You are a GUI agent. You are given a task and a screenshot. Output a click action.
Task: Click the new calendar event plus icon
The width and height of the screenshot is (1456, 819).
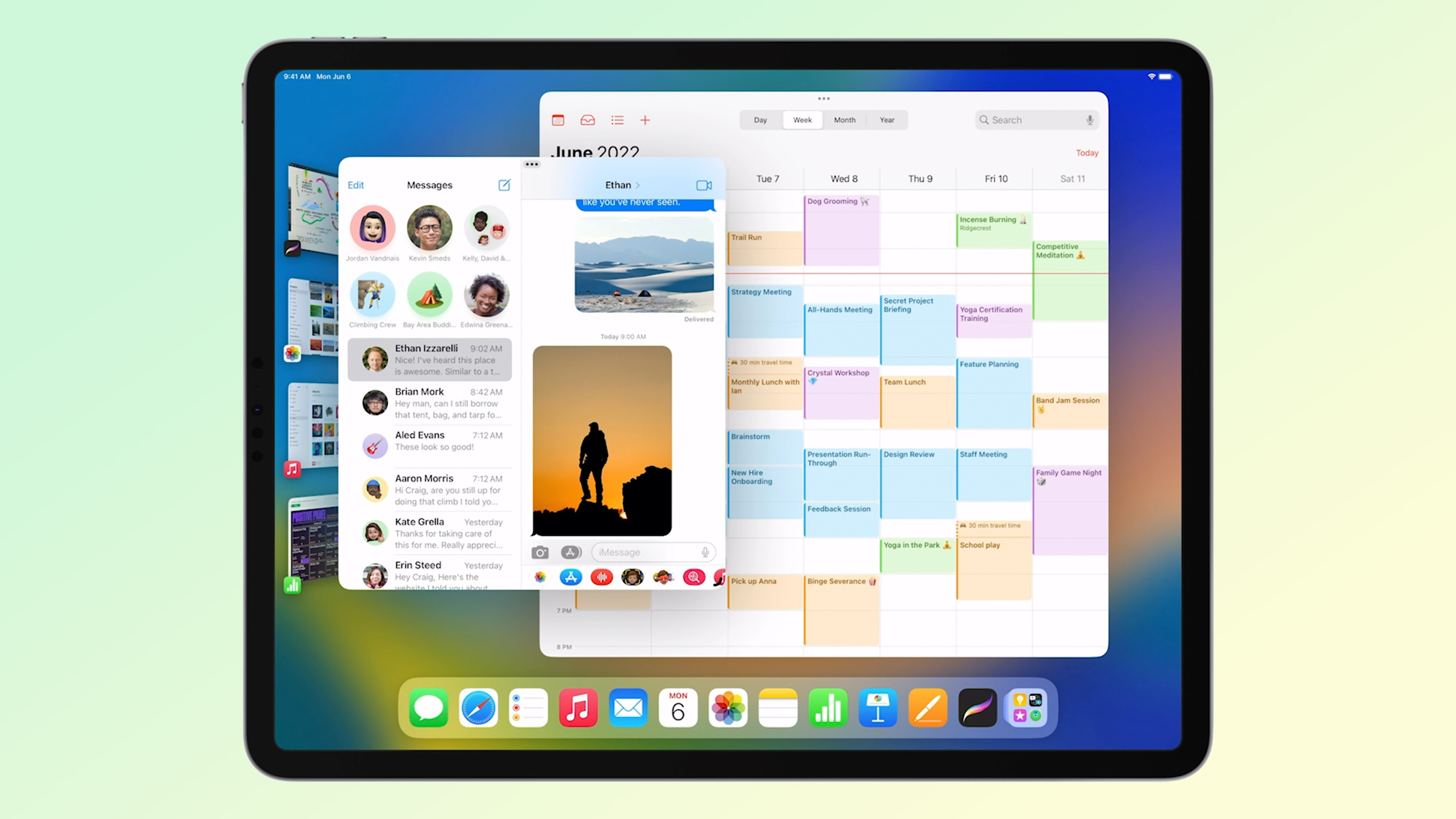(645, 119)
